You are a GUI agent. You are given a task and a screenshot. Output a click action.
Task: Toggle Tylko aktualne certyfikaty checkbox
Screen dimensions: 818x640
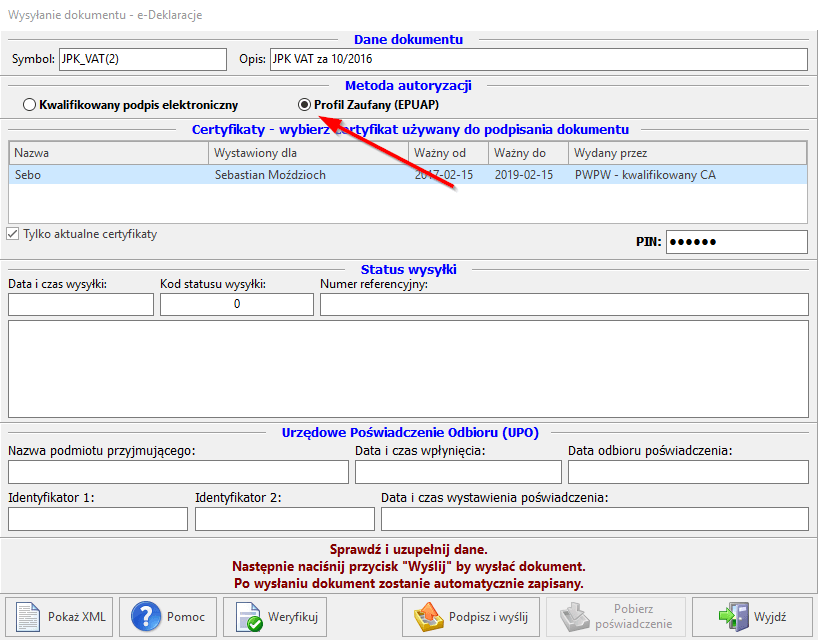tap(13, 234)
